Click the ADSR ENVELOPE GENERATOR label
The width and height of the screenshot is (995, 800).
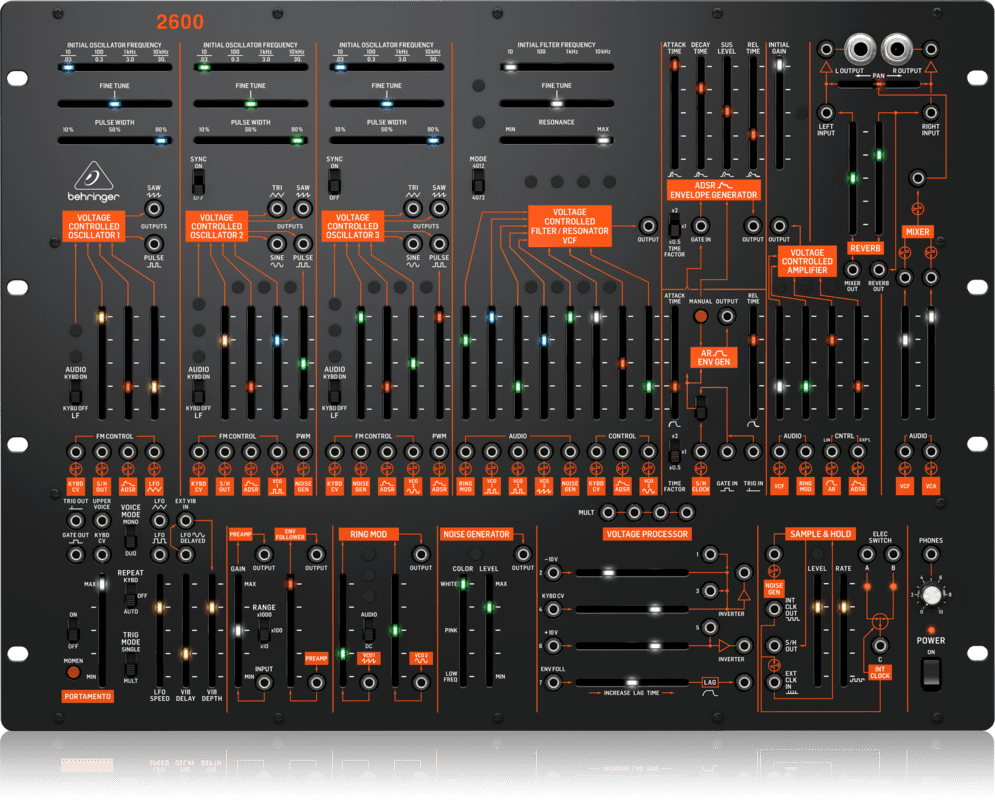coord(713,190)
